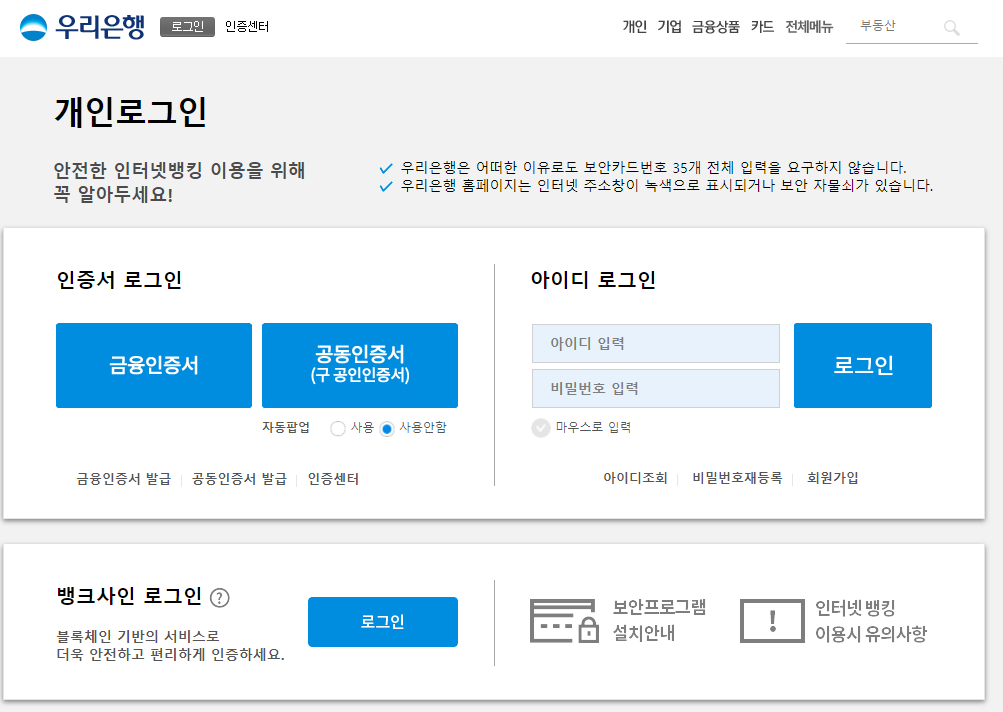Click the search magnifier icon
Viewport: 1003px width, 712px height.
(951, 28)
